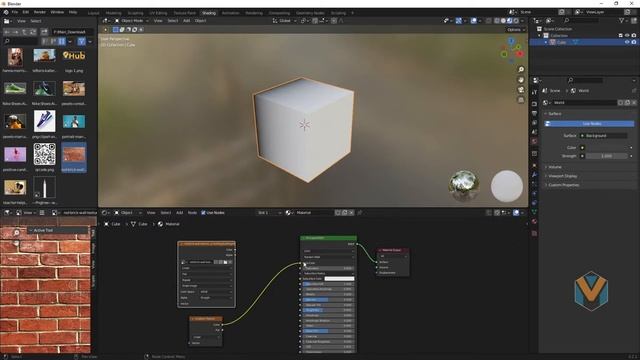Click the viewport zoom magnifier icon
640x360 pixels.
521,69
